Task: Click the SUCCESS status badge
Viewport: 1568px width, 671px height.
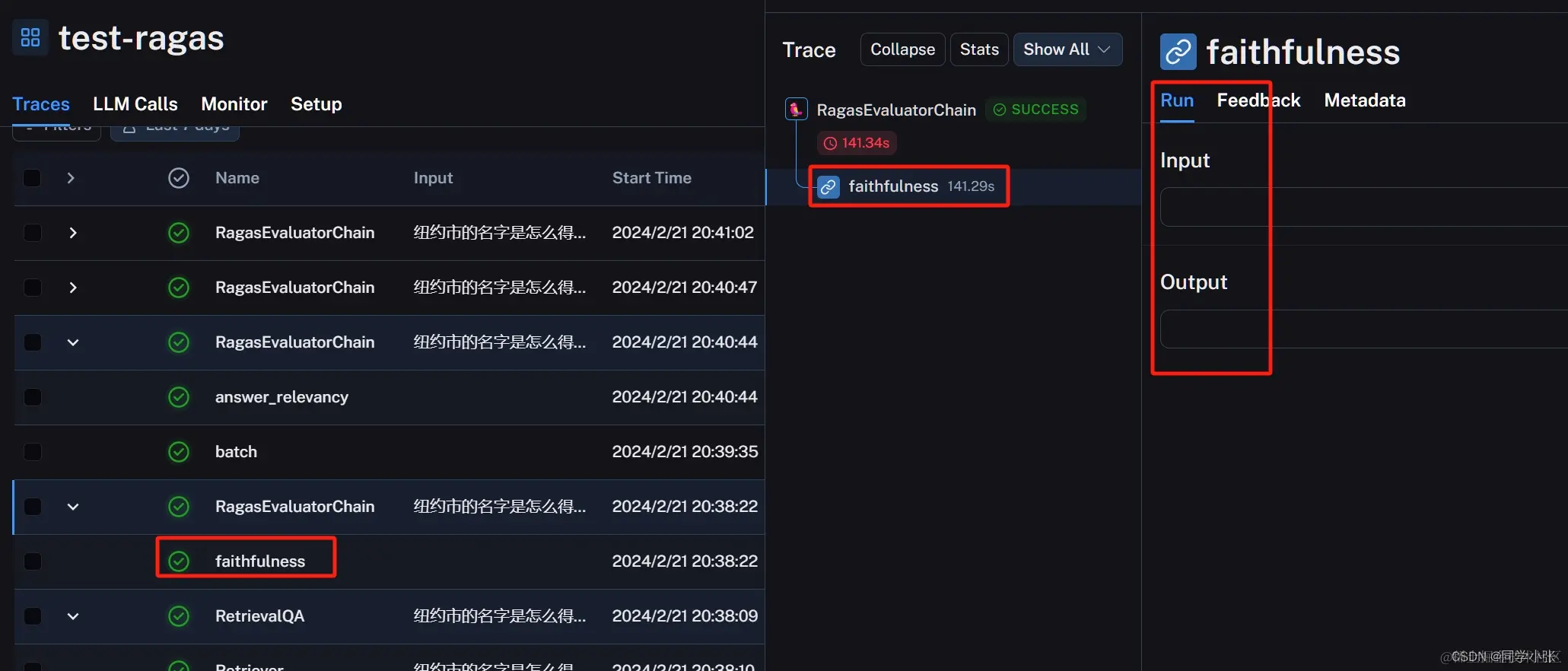Action: tap(1036, 110)
